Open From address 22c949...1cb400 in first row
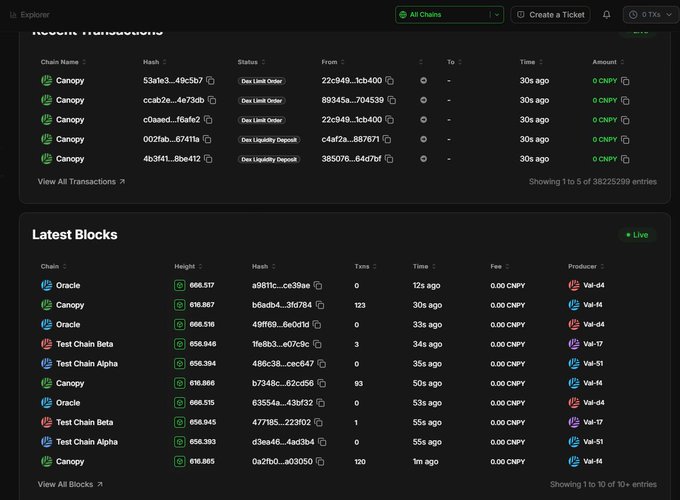The width and height of the screenshot is (680, 500). click(x=352, y=81)
